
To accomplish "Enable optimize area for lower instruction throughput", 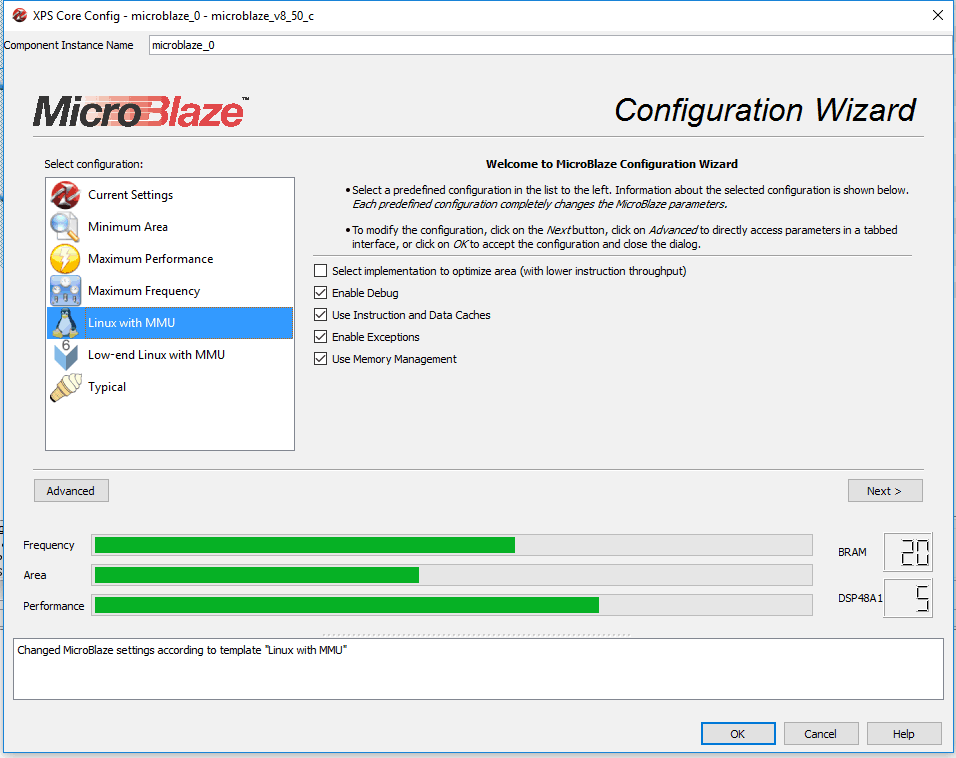I will [321, 270].
